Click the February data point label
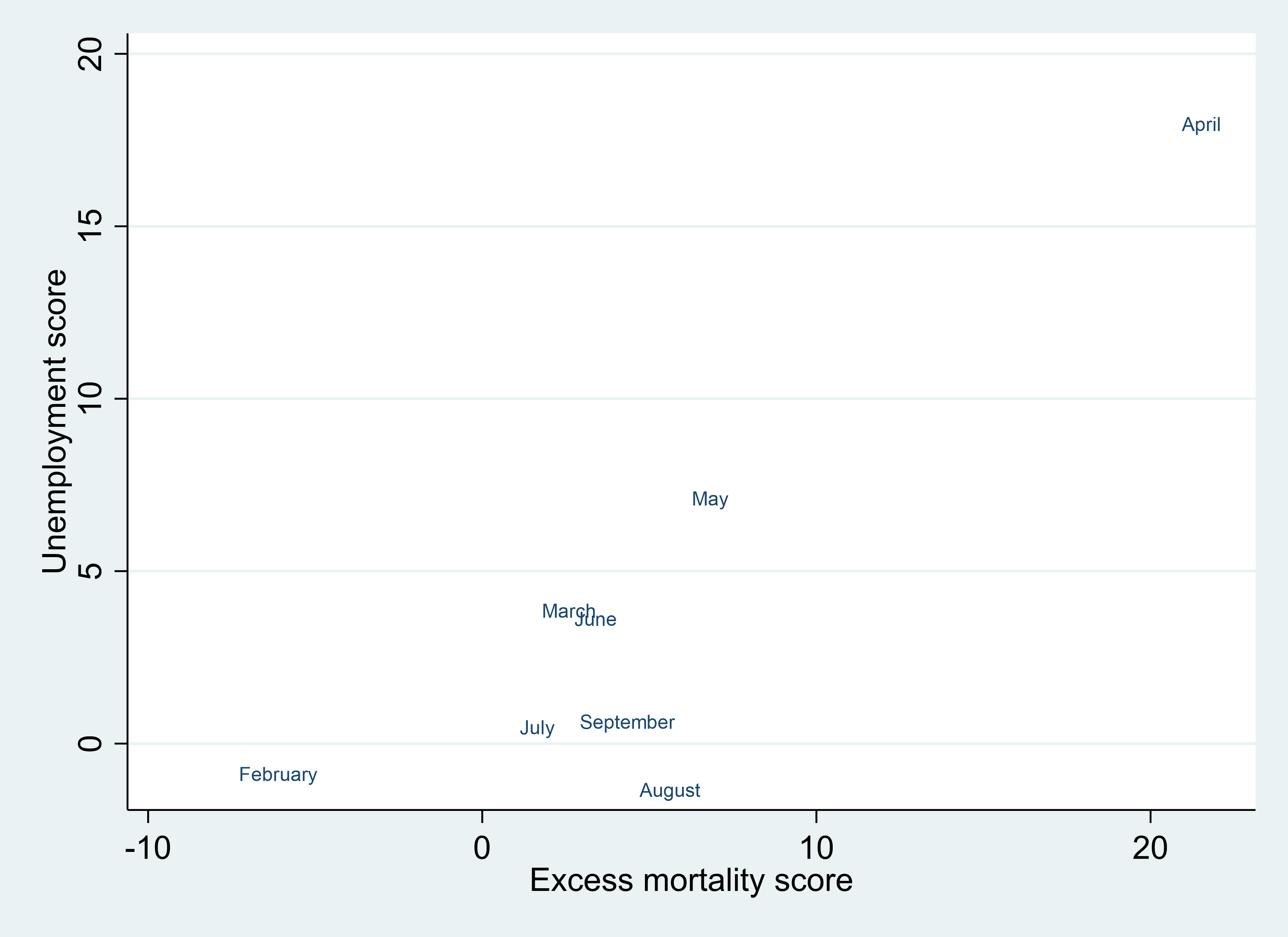The height and width of the screenshot is (937, 1288). click(278, 775)
